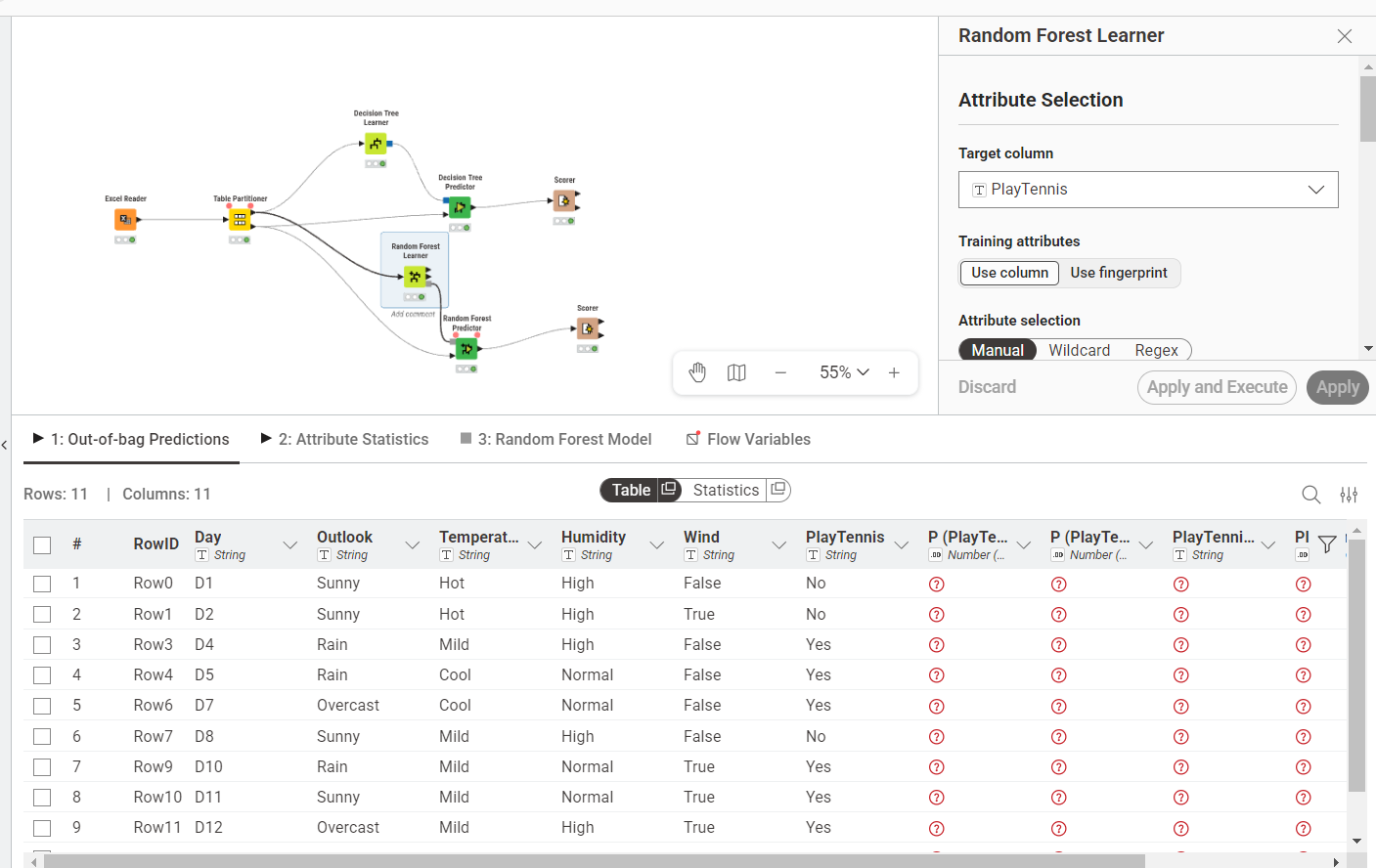The width and height of the screenshot is (1376, 868).
Task: Expand the Wind column menu
Action: pos(779,545)
